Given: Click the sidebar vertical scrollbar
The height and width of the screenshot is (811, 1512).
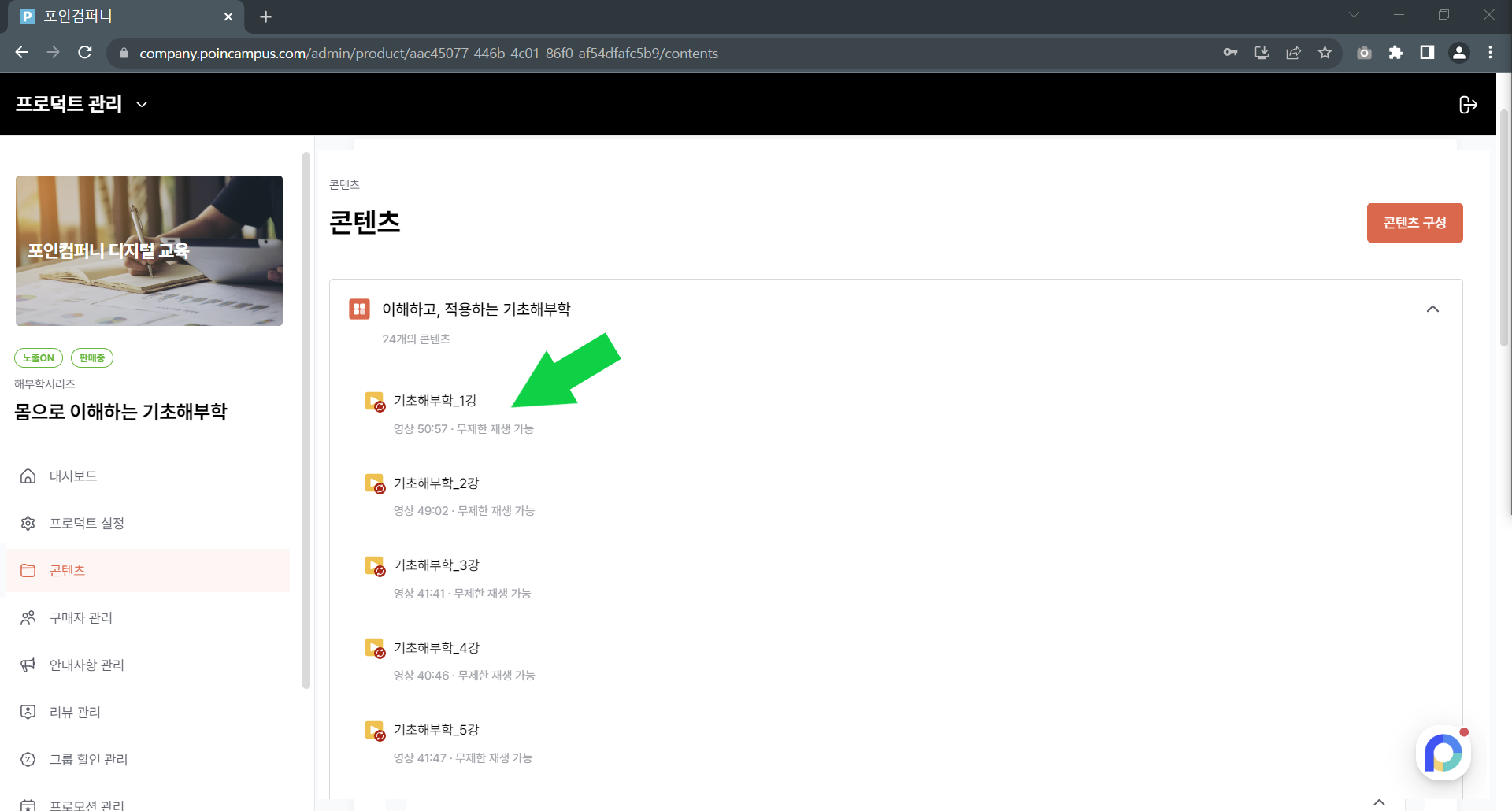Looking at the screenshot, I should (306, 420).
